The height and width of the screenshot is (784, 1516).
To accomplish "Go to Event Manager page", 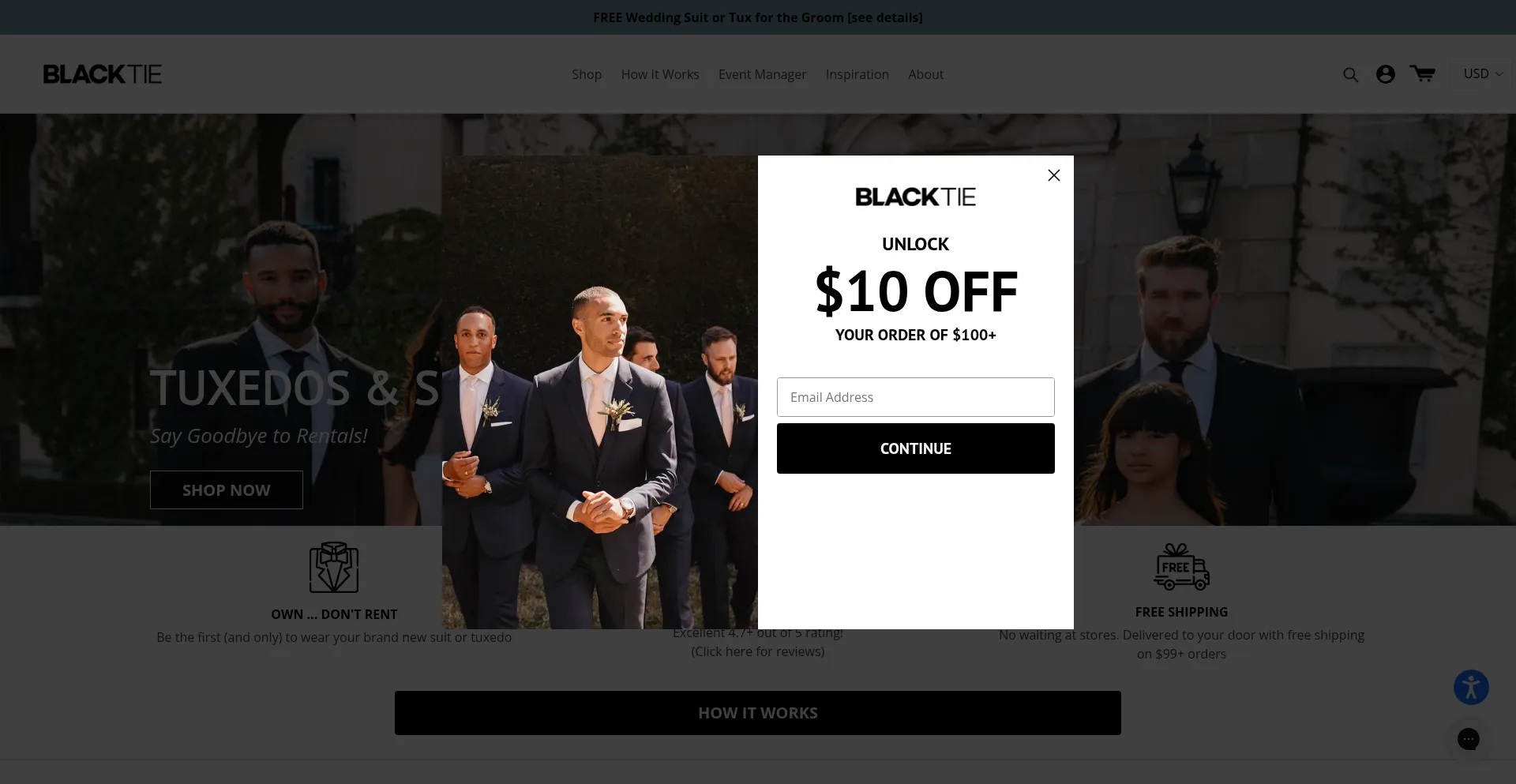I will [x=762, y=74].
